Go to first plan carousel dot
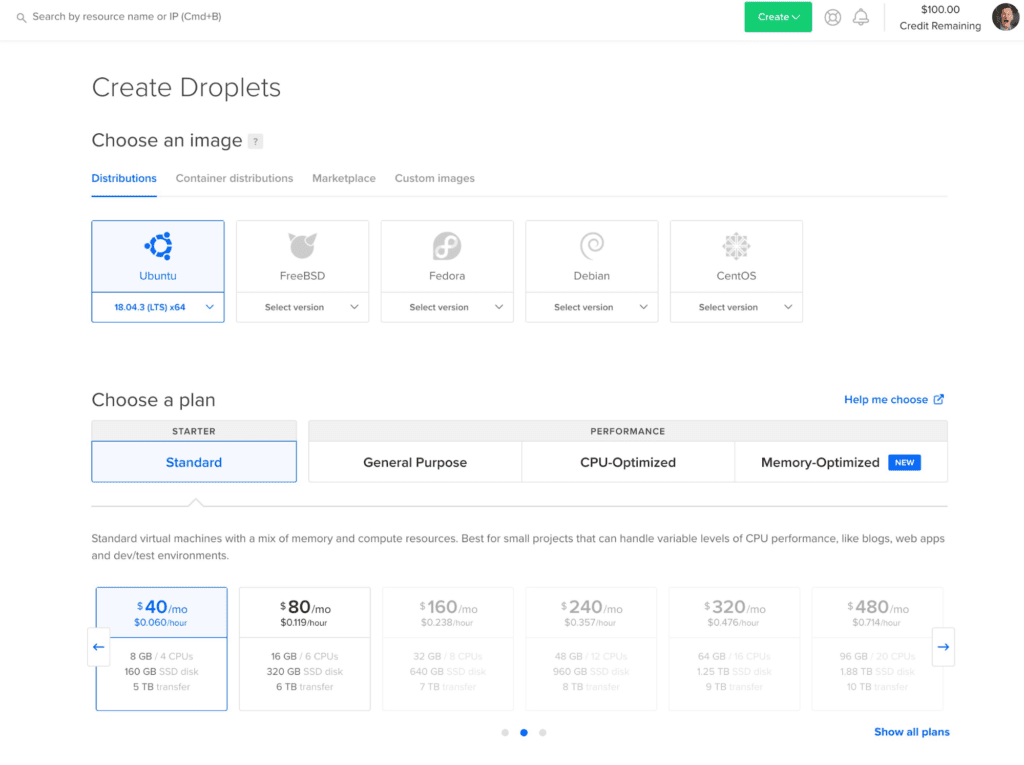Screen dimensions: 1024x765 505,732
